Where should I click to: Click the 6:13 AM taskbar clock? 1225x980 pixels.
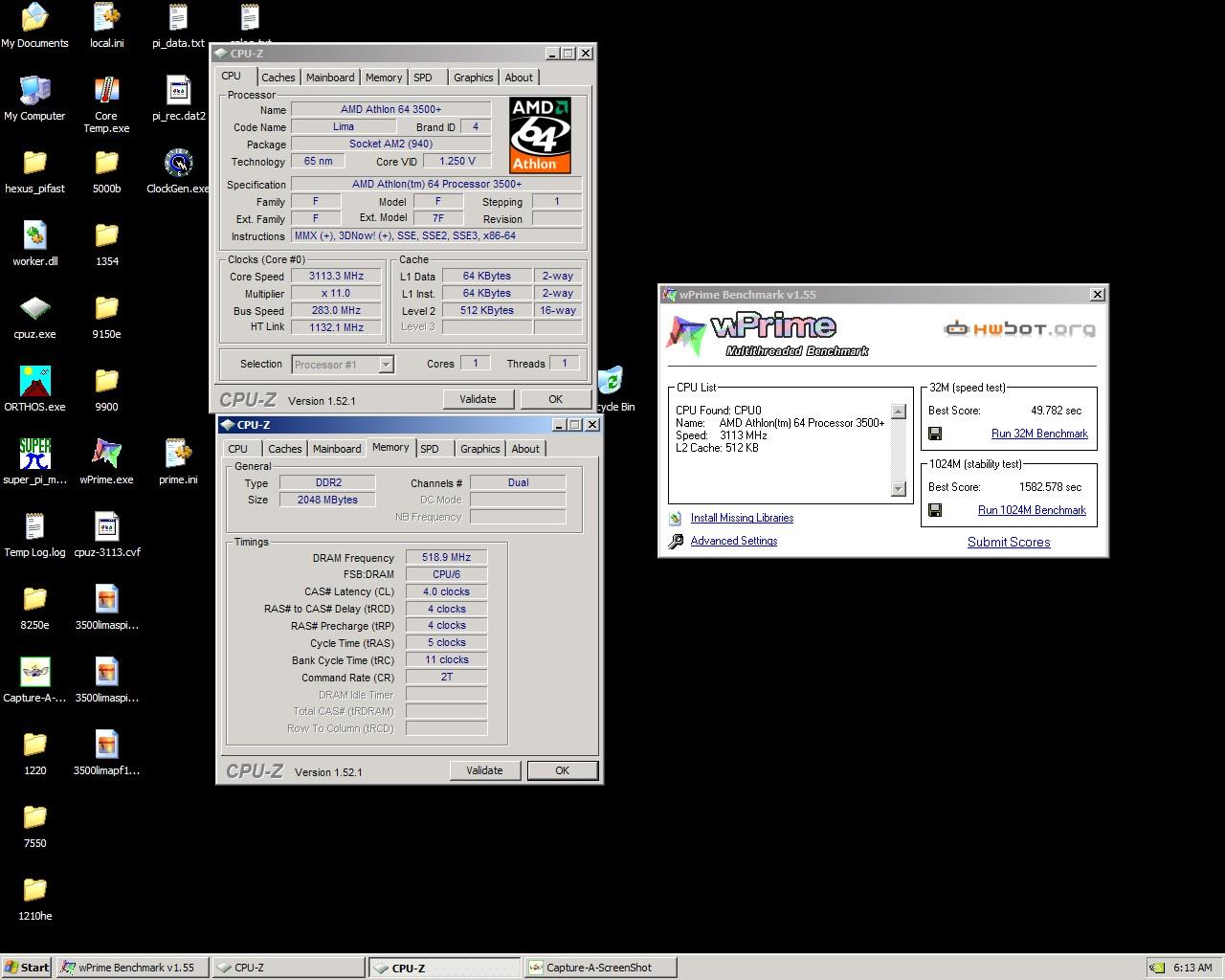tap(1192, 968)
